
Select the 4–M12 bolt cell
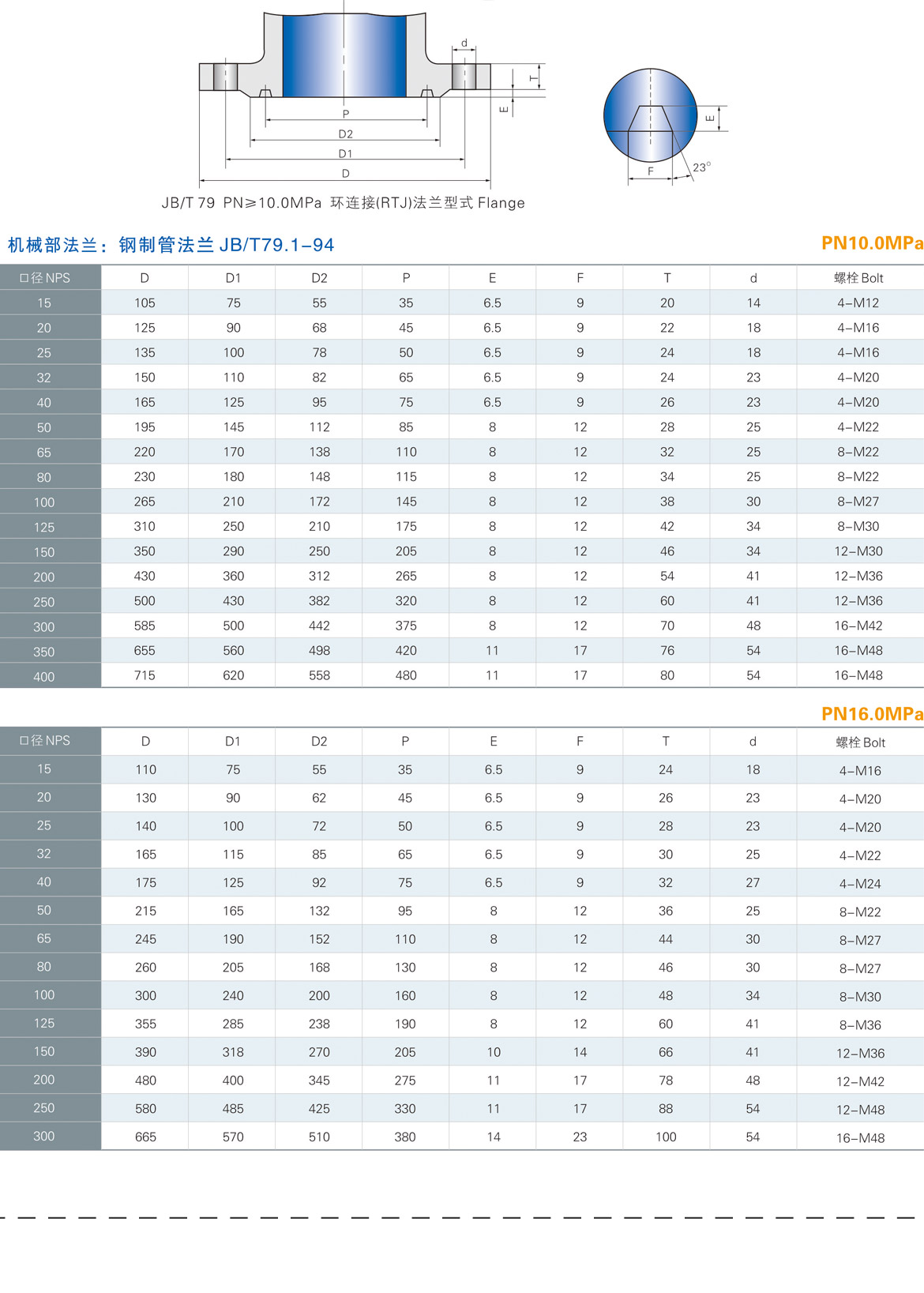858,303
